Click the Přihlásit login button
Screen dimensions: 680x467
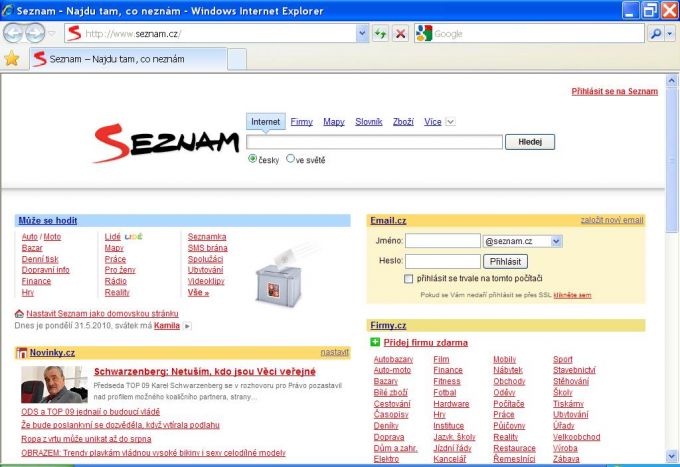pos(505,261)
